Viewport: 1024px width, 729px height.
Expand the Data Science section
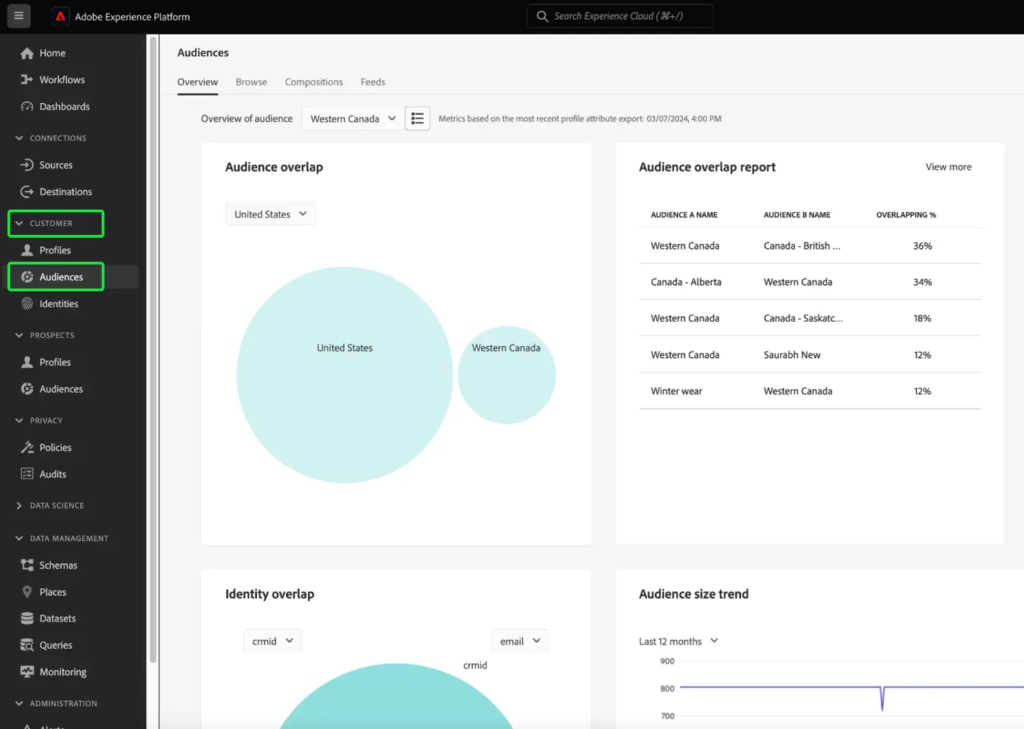point(20,506)
